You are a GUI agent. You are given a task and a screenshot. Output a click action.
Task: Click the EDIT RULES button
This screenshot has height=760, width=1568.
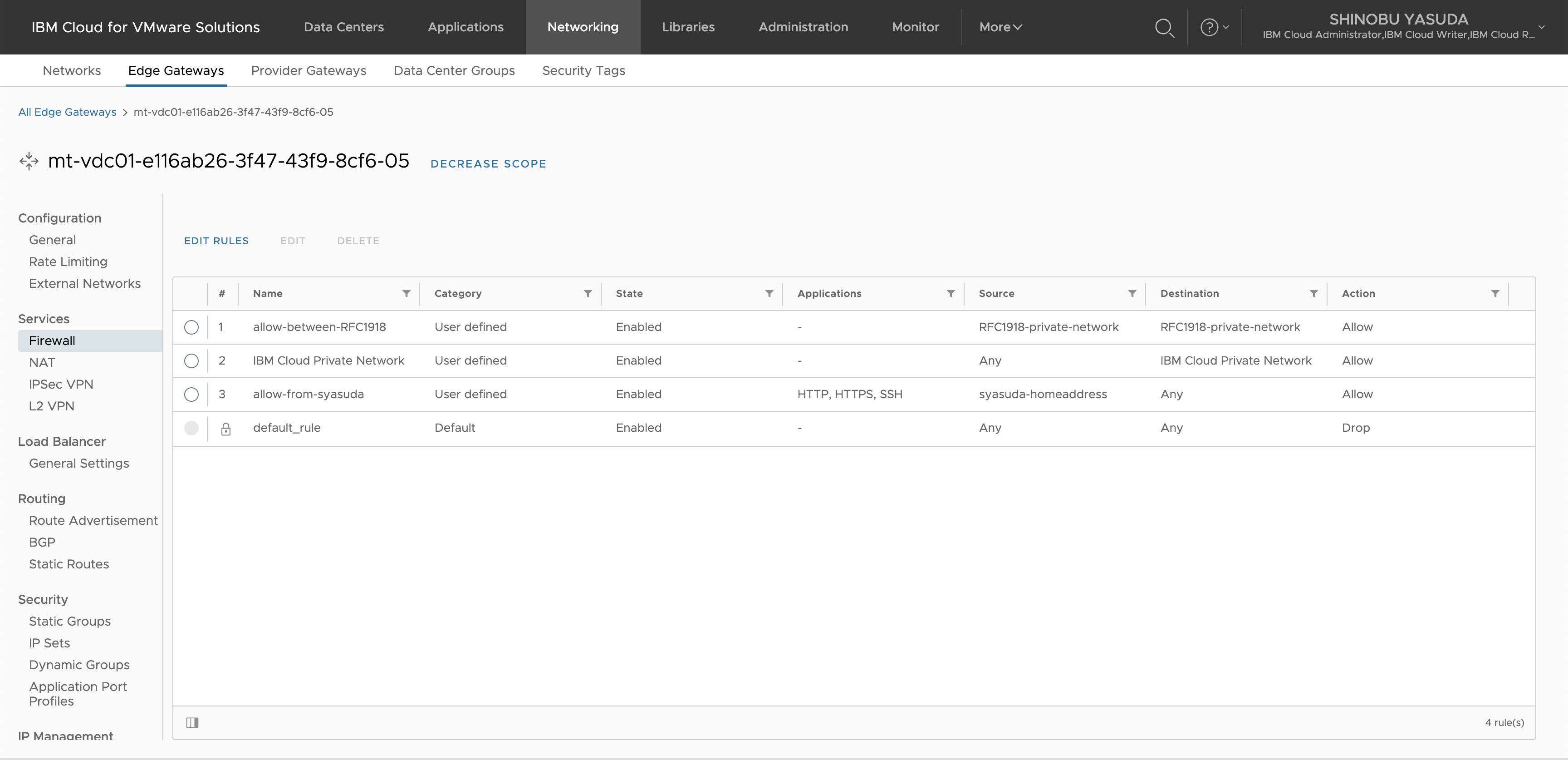(x=216, y=241)
